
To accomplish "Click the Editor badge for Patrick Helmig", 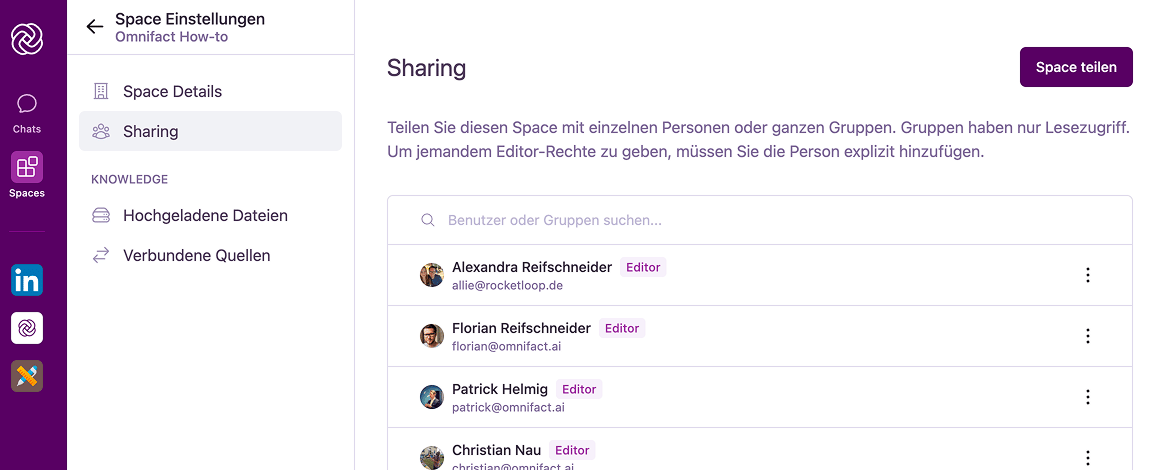I will coord(579,389).
